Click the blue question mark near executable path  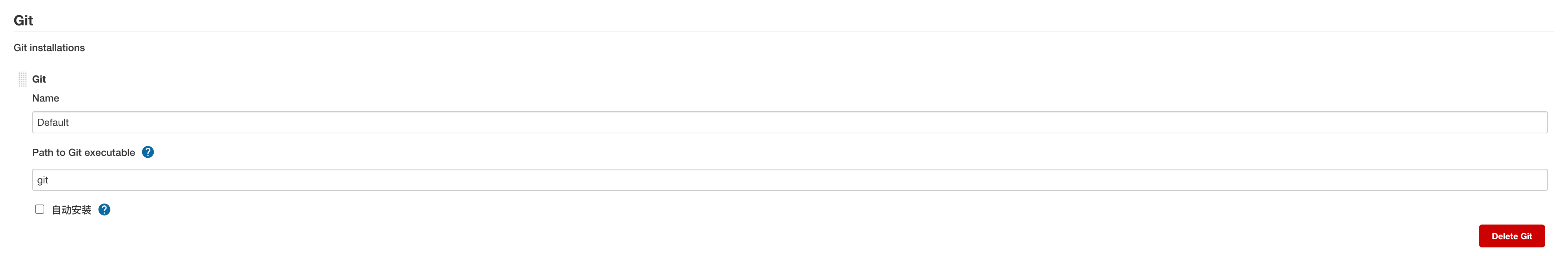(x=147, y=152)
